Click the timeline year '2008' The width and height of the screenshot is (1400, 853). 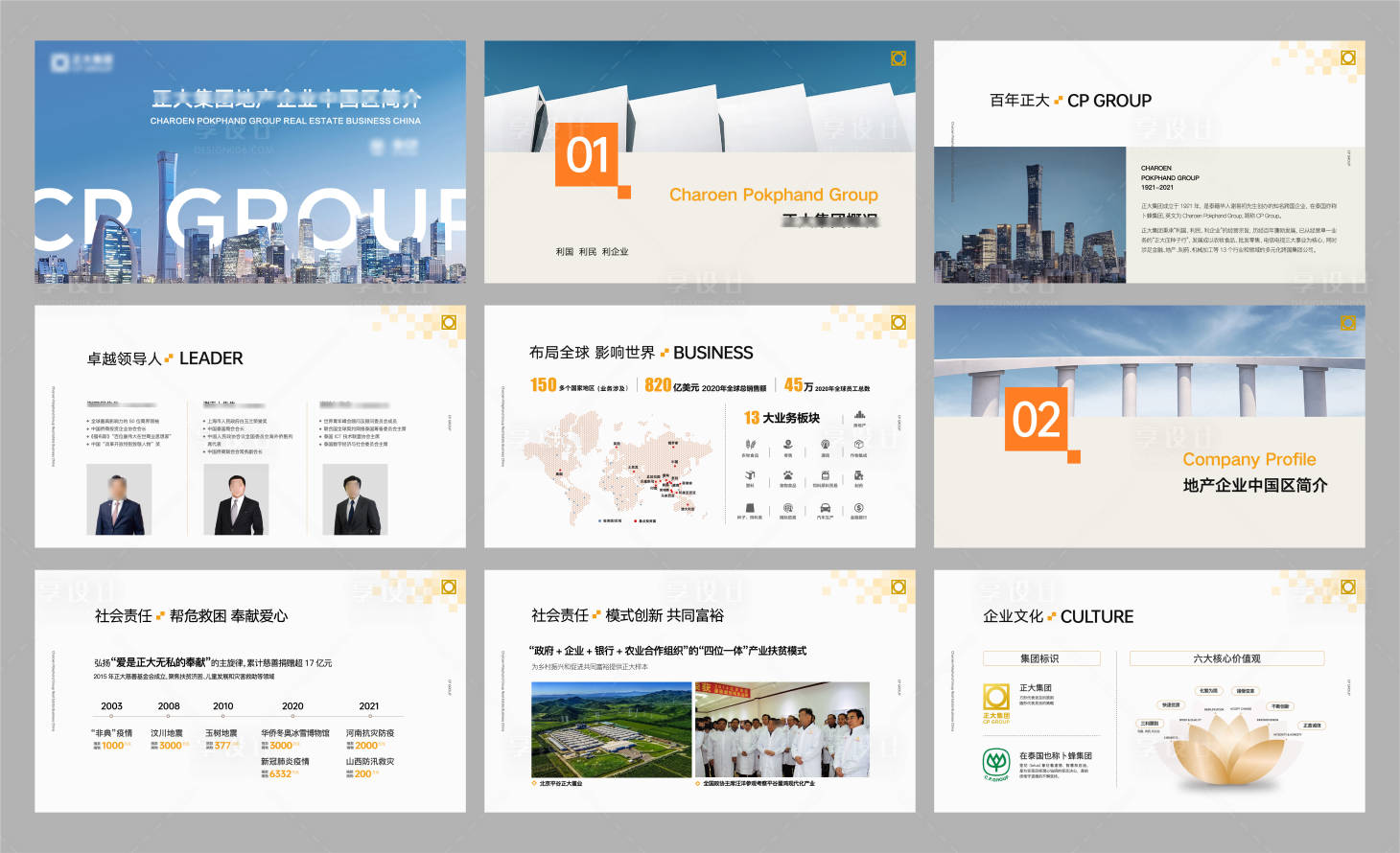(x=169, y=706)
